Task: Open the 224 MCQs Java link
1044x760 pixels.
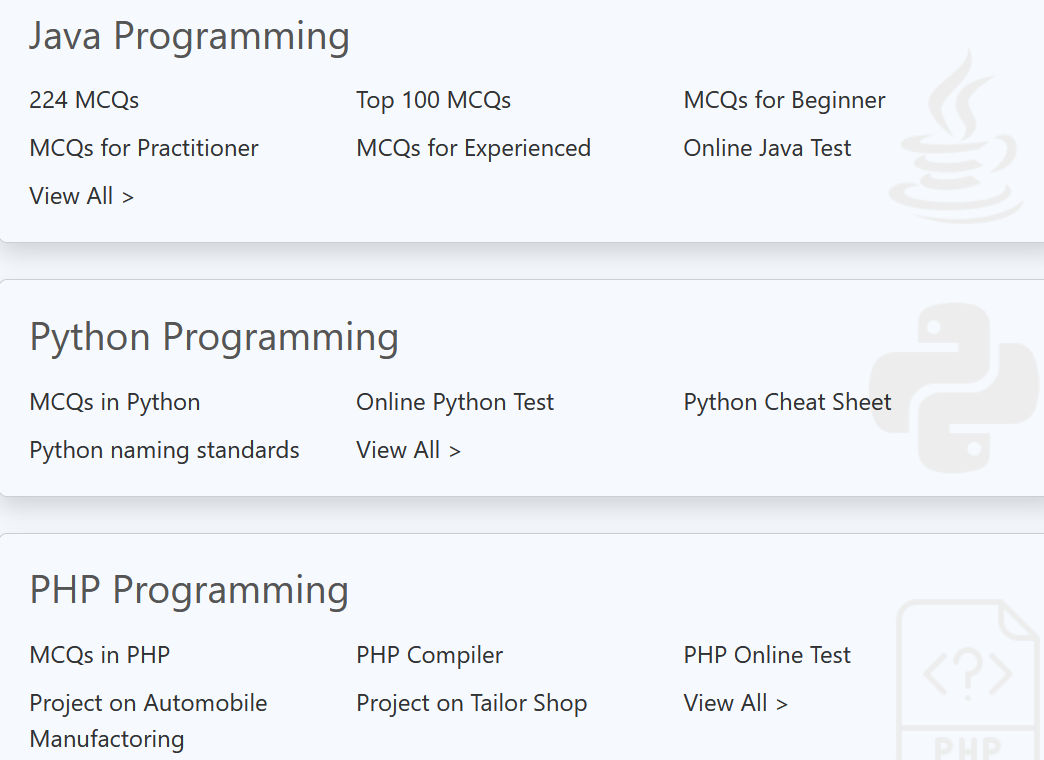Action: coord(84,100)
